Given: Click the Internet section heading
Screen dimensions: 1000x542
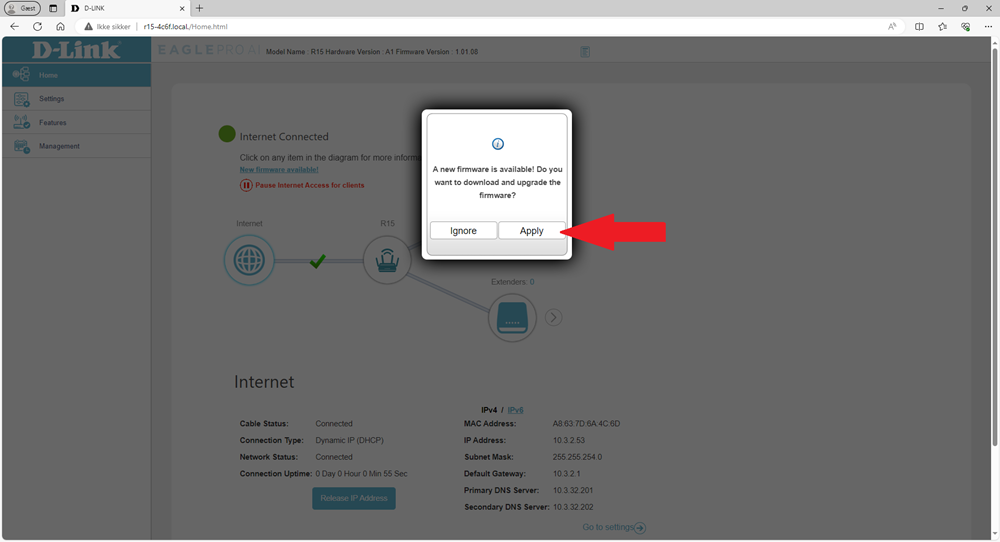Looking at the screenshot, I should click(264, 381).
